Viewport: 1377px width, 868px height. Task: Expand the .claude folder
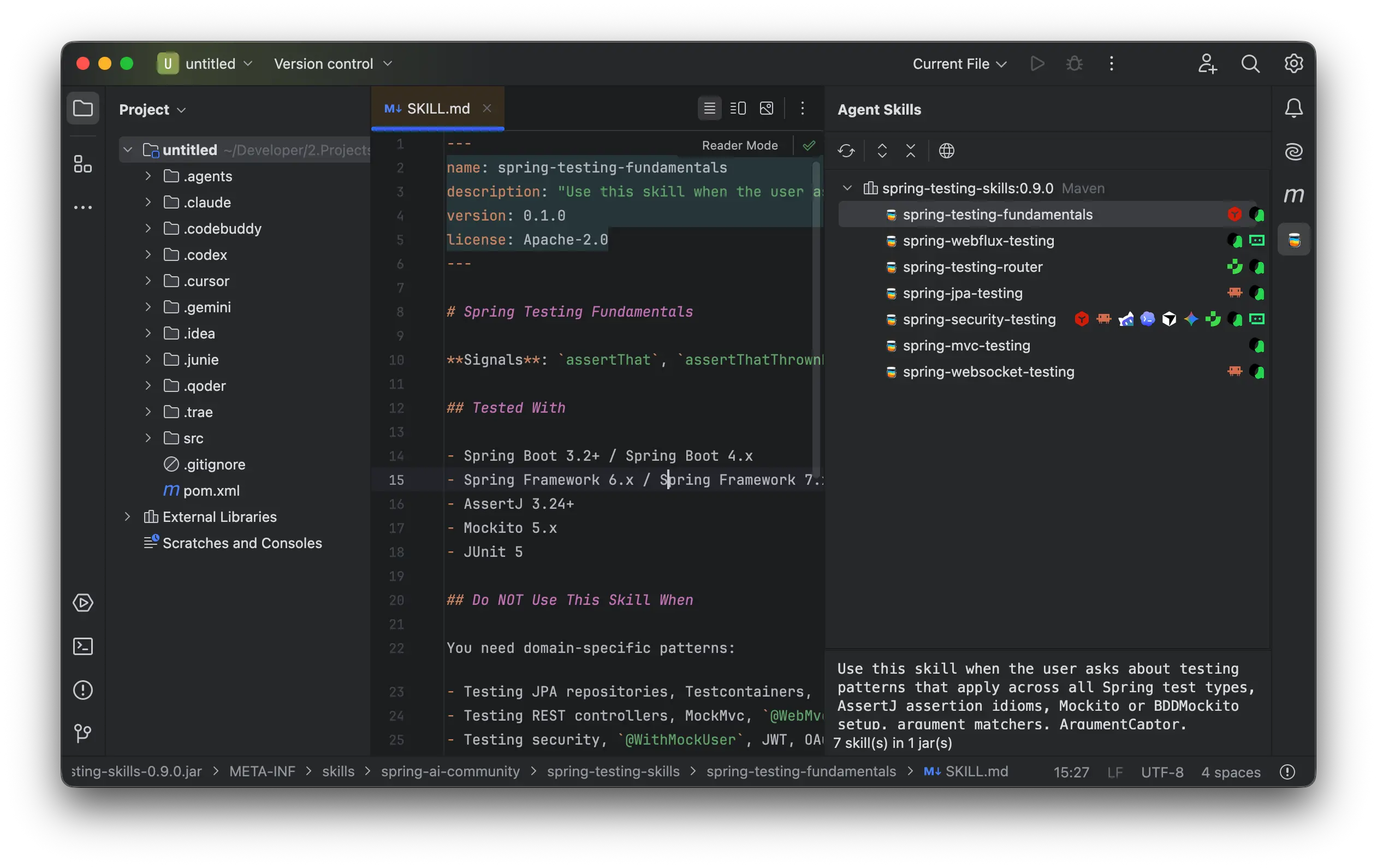click(x=148, y=202)
